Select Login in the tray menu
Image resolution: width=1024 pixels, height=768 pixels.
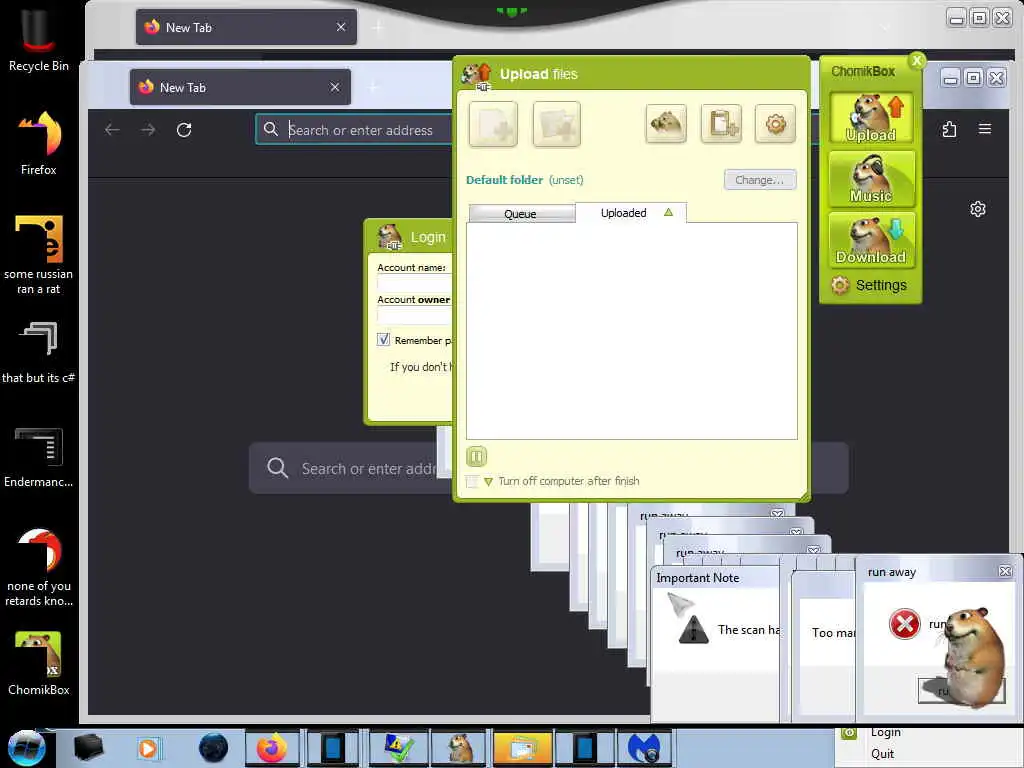click(885, 732)
